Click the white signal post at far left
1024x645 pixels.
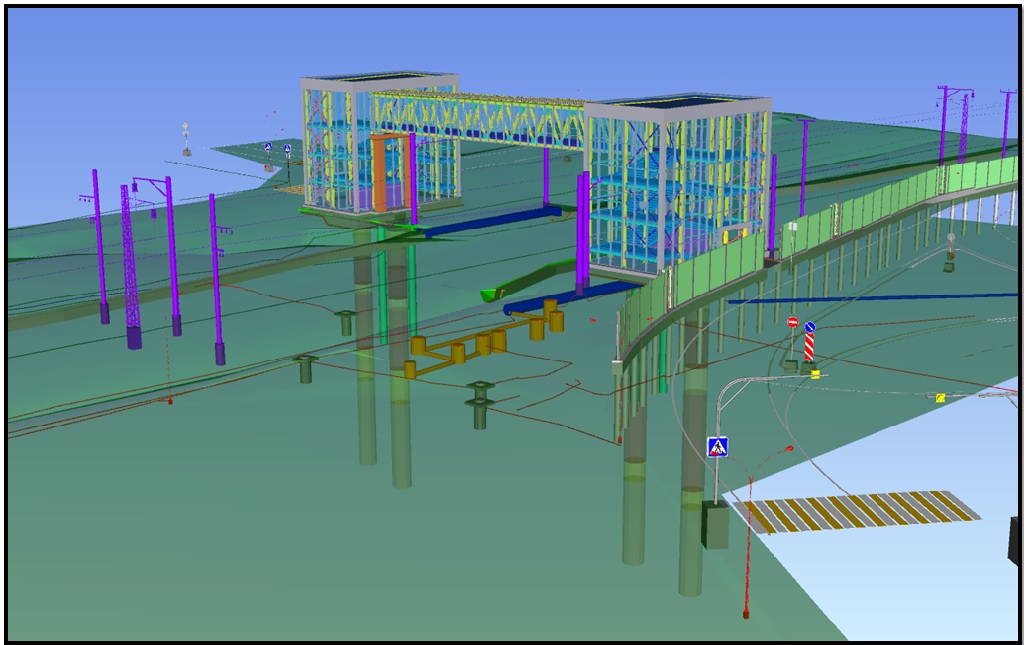coord(186,138)
